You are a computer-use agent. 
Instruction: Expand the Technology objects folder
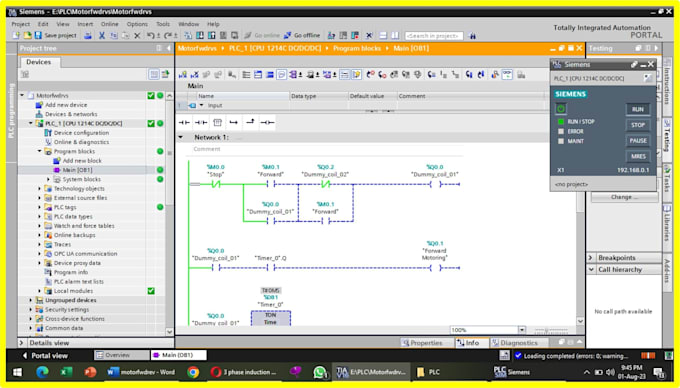tap(39, 189)
